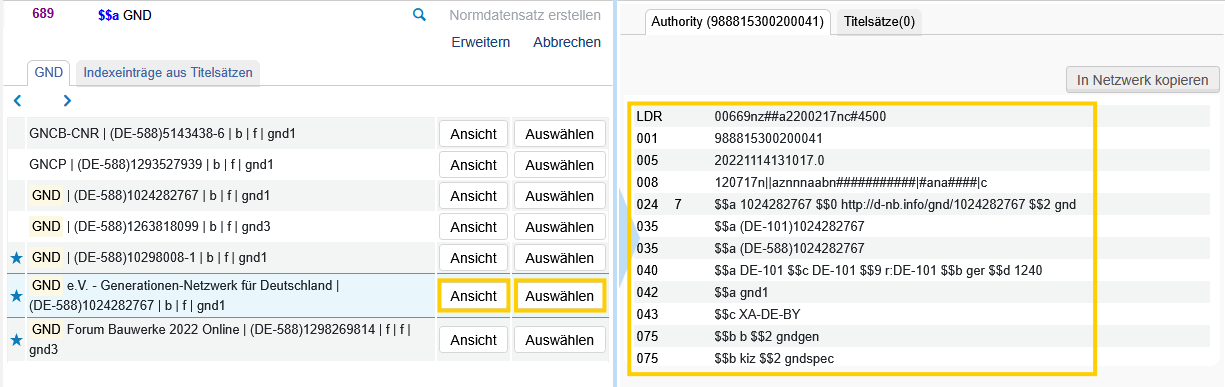
Task: Click In Netzwerk kopieren button
Action: tap(1143, 80)
